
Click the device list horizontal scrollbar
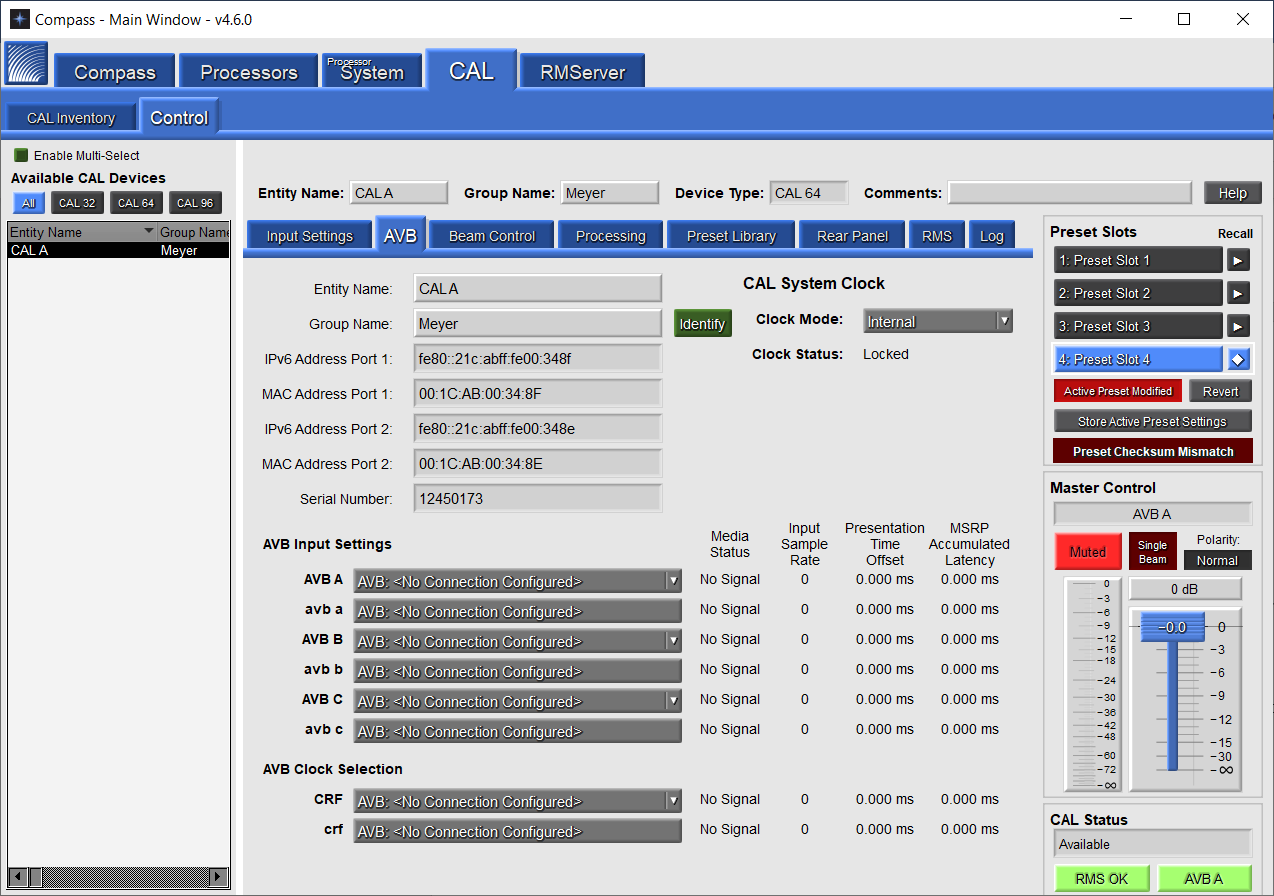point(120,877)
